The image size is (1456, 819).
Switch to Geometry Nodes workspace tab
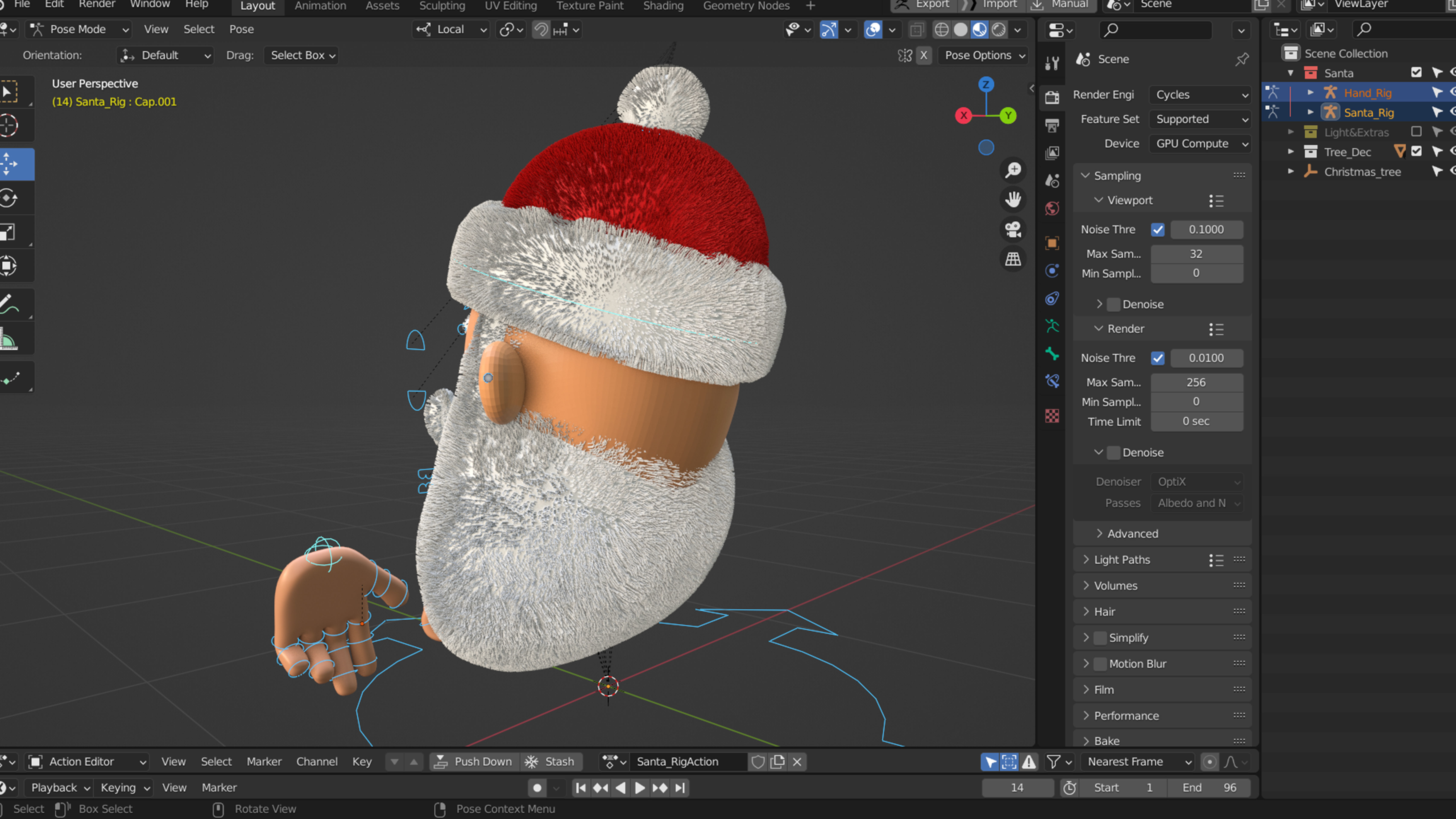click(x=746, y=6)
